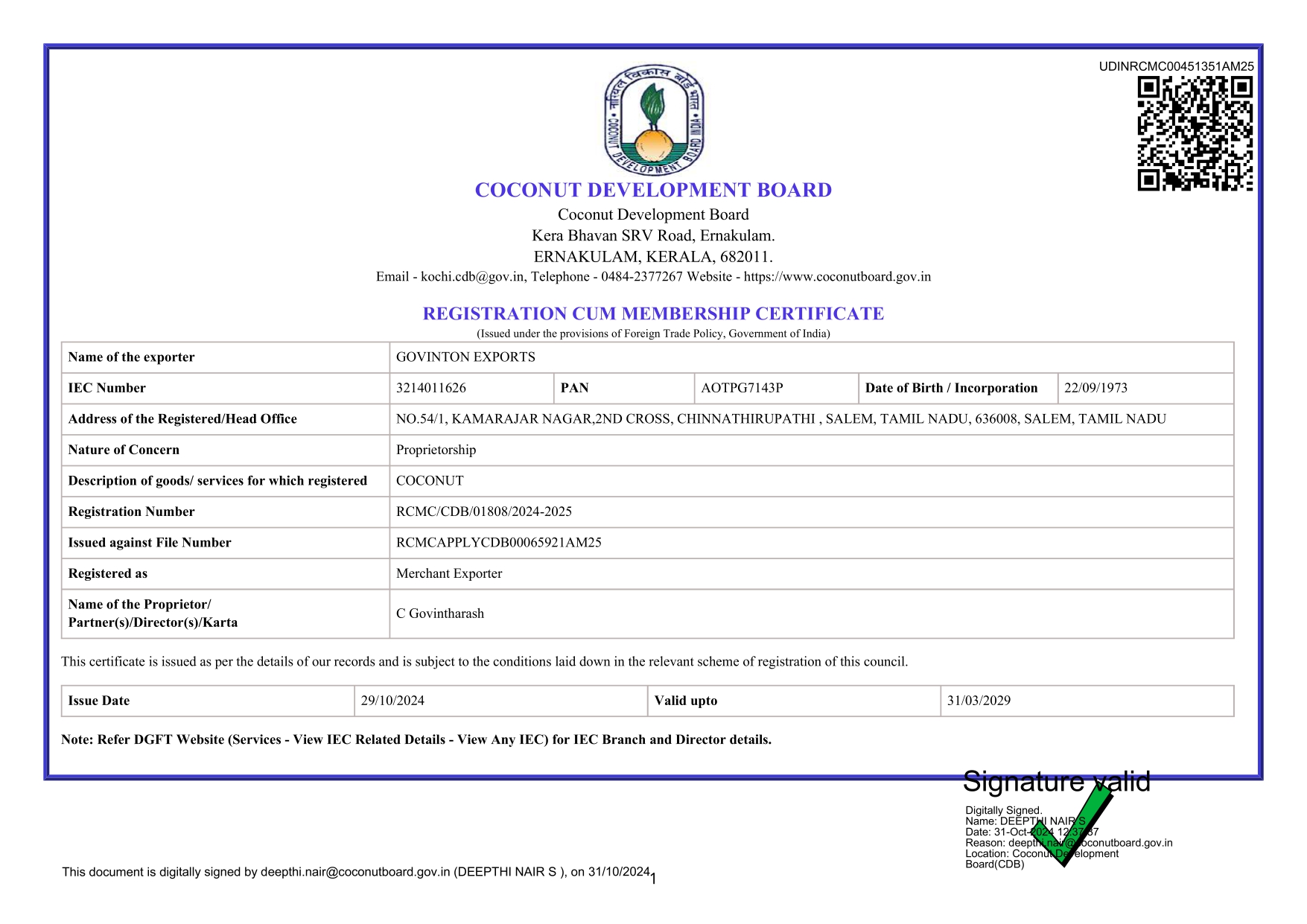
Task: Click the 'Valid upto' label
Action: click(x=686, y=701)
